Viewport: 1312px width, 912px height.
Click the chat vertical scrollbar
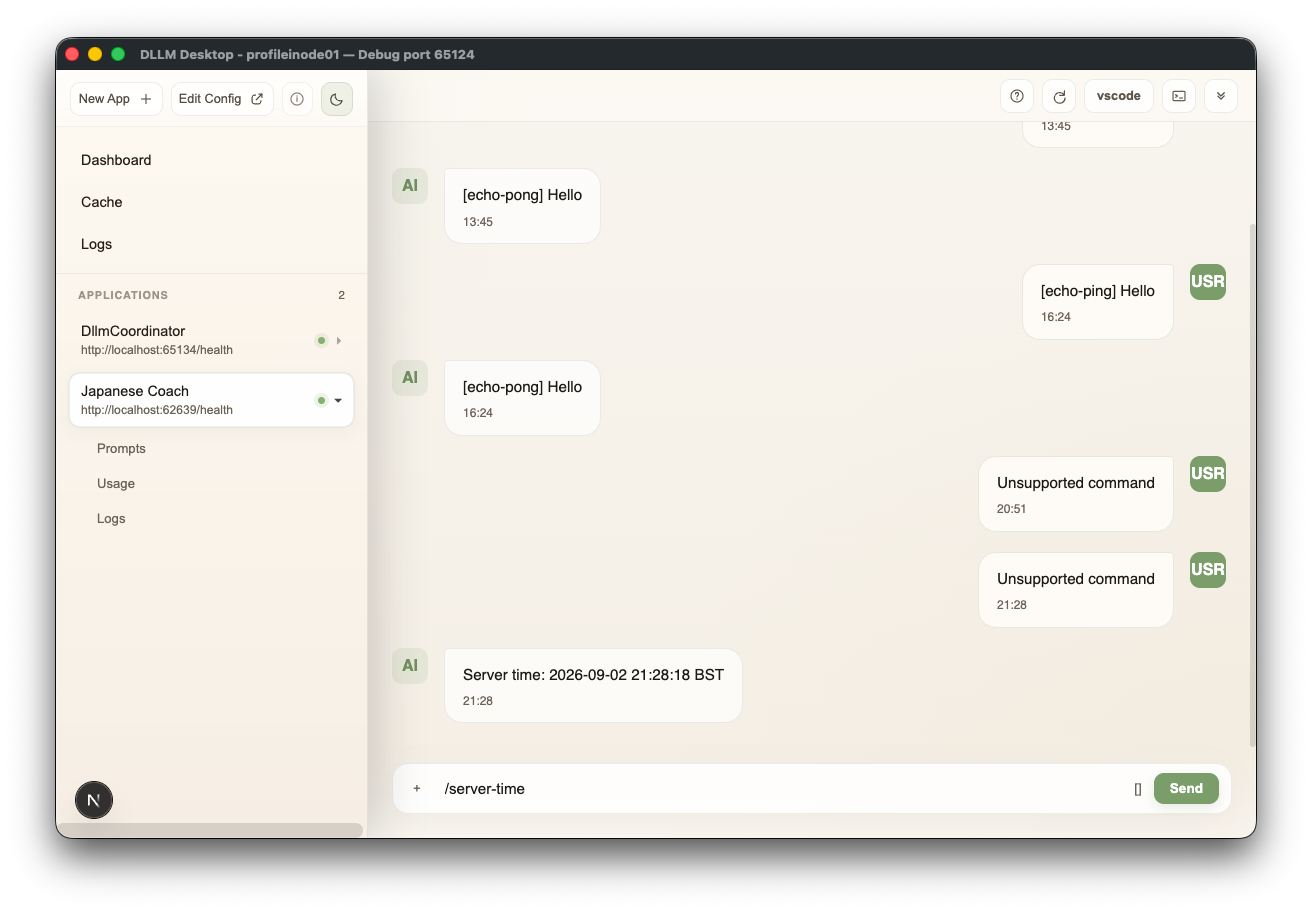(1252, 485)
